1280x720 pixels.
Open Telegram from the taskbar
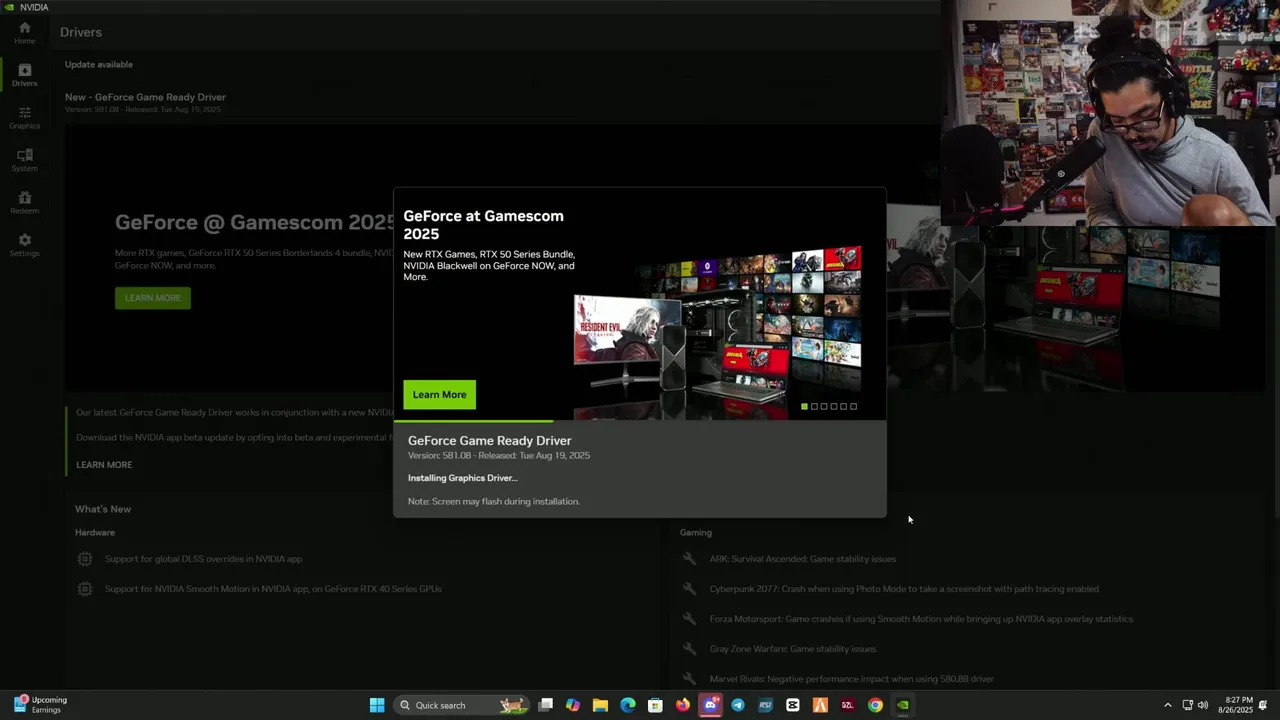738,705
